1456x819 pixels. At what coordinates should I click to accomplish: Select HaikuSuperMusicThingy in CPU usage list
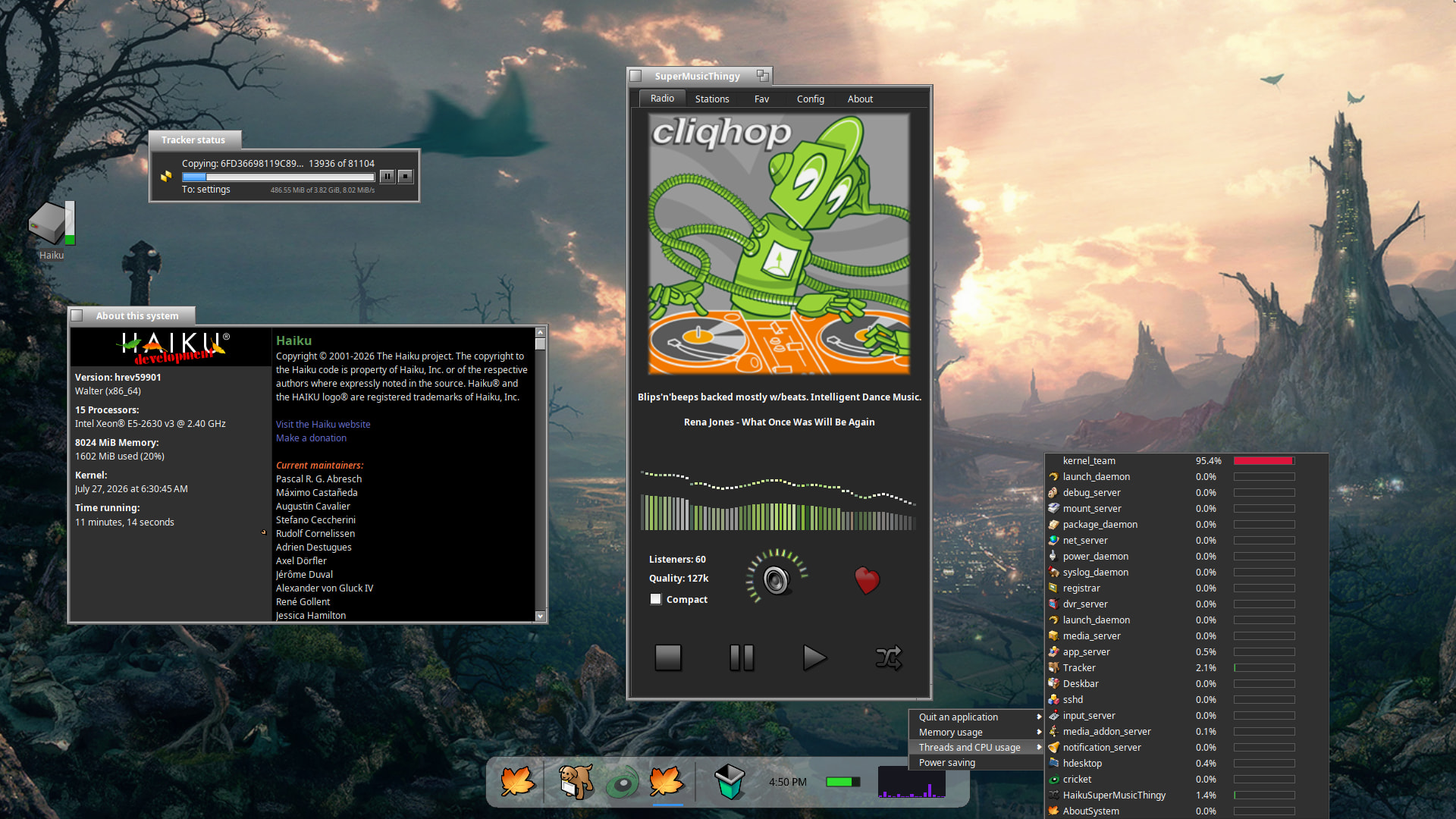coord(1186,795)
